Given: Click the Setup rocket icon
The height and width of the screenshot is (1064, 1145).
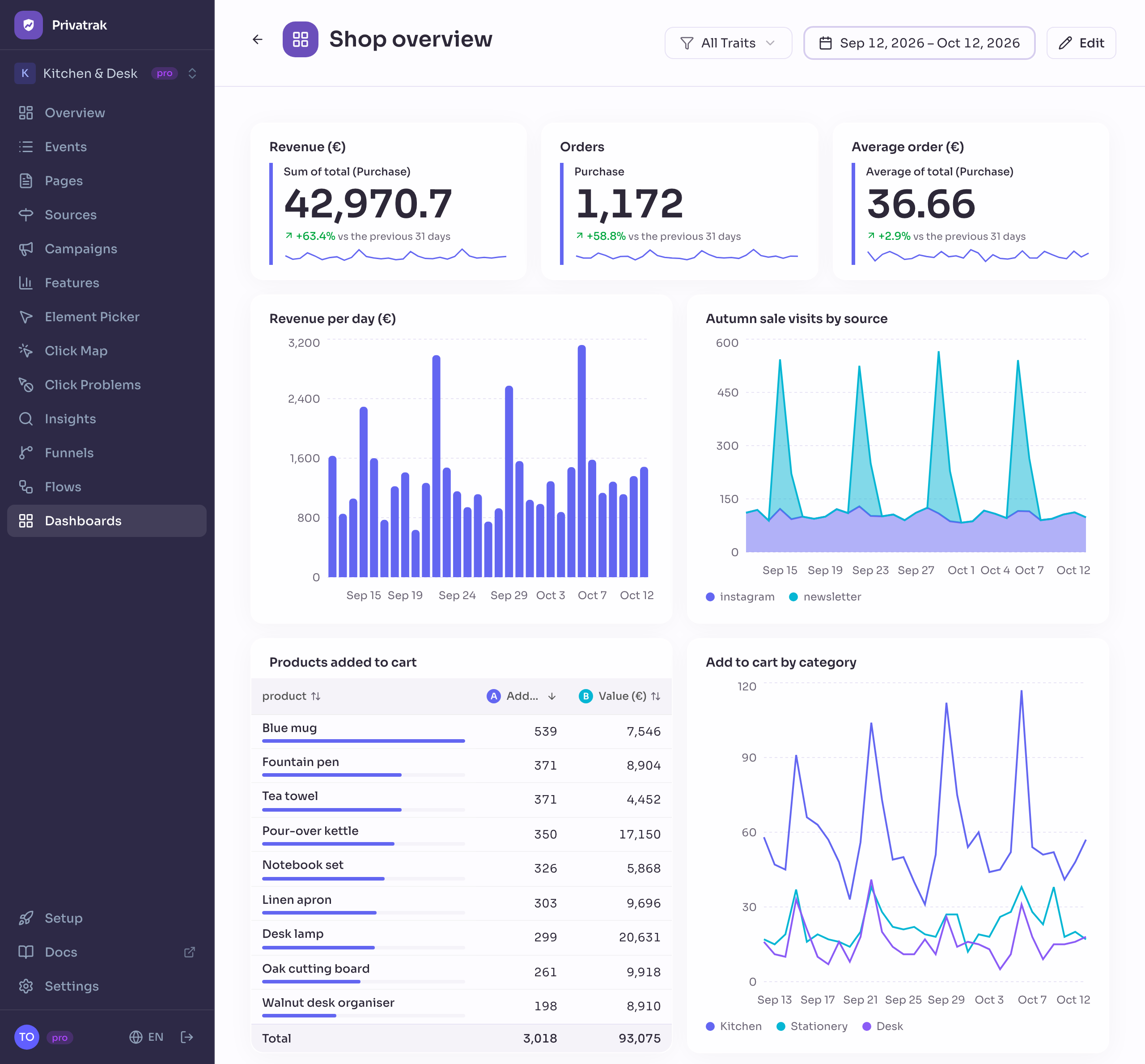Looking at the screenshot, I should 26,918.
